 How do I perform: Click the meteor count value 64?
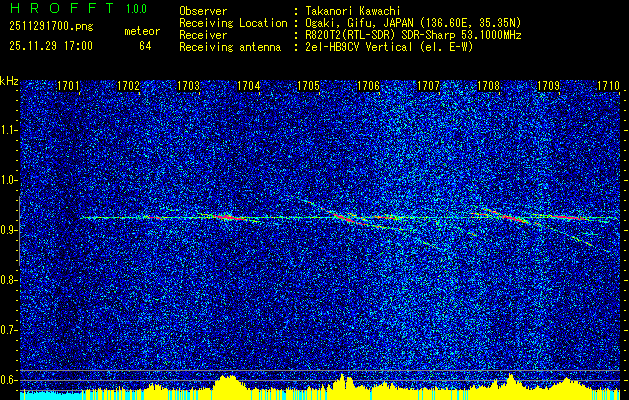click(145, 46)
